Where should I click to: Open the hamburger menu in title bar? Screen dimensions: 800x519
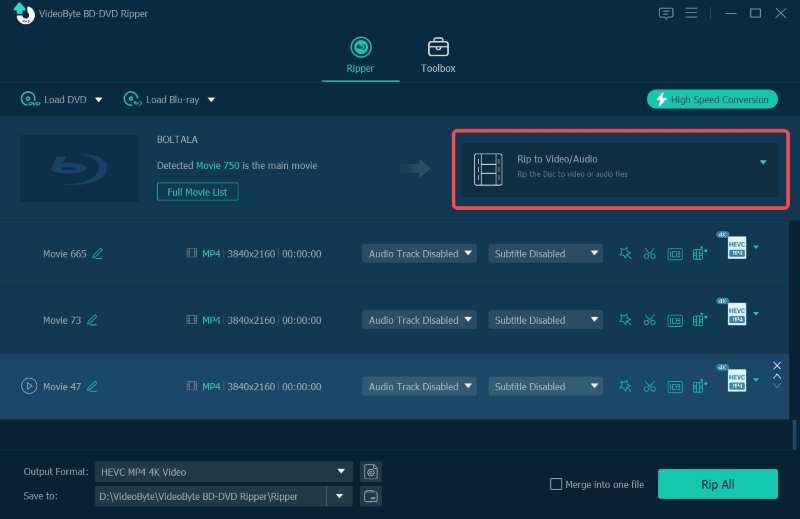coord(691,13)
